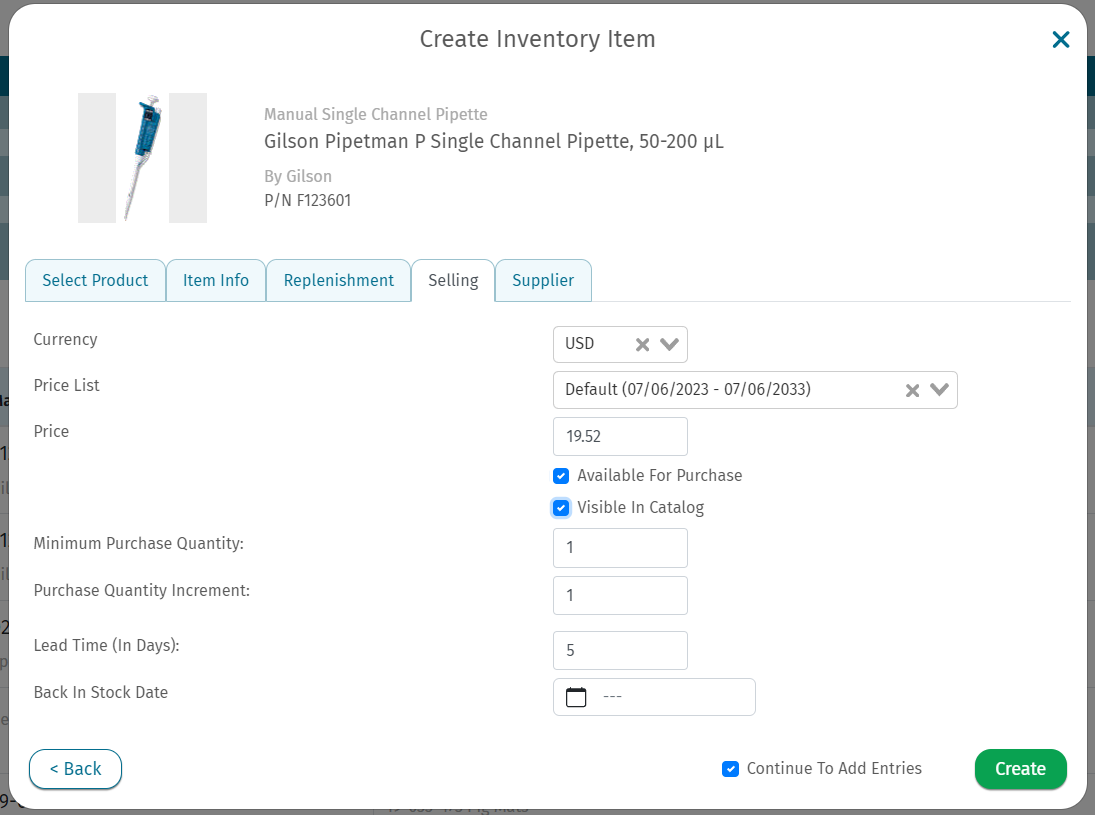
Task: Click the Back In Stock Date label
Action: (101, 693)
